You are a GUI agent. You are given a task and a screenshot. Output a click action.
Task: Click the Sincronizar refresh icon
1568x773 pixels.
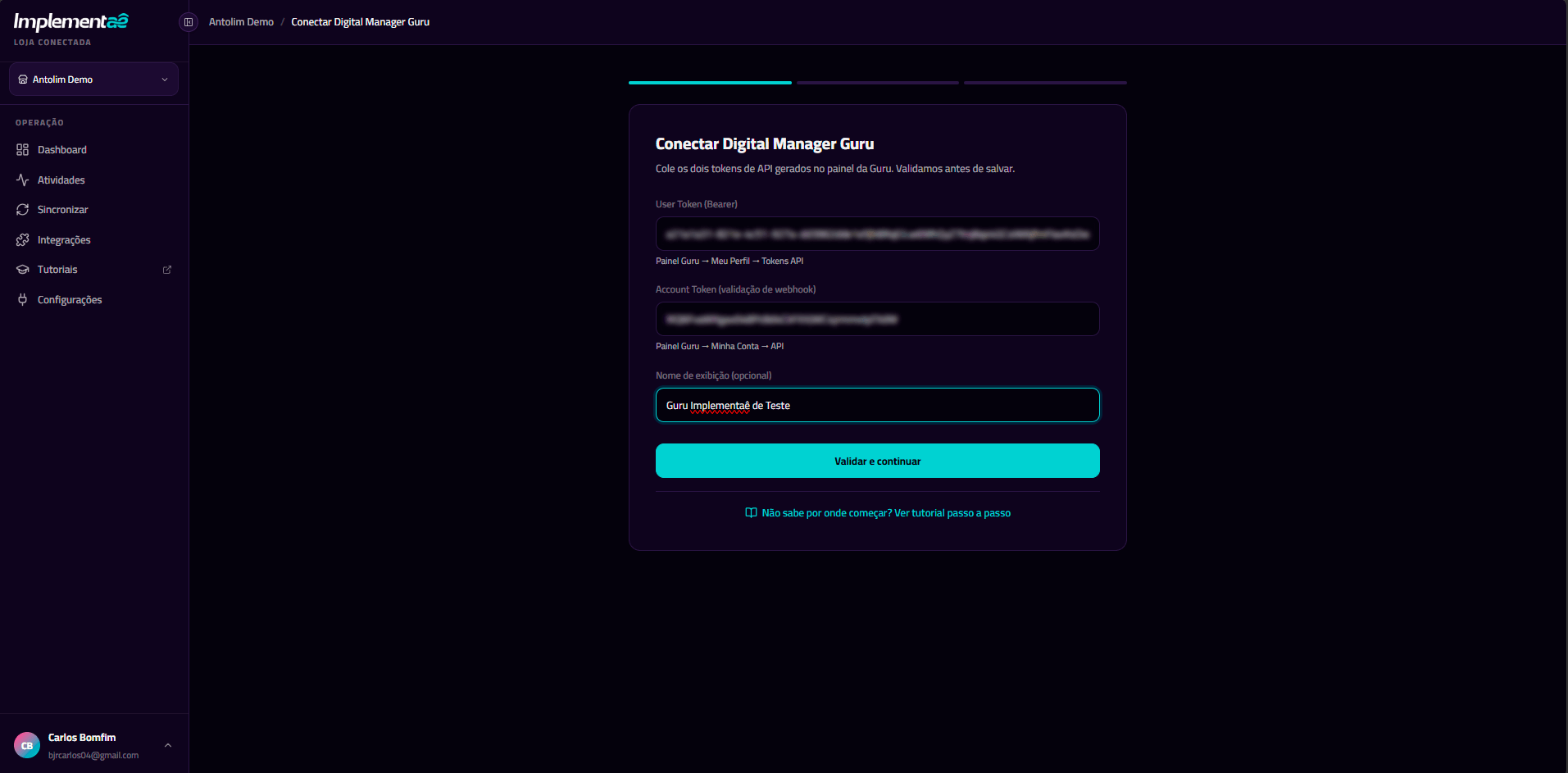[x=22, y=210]
